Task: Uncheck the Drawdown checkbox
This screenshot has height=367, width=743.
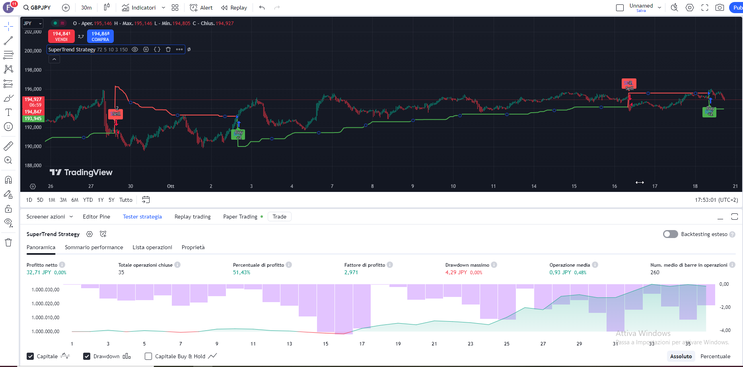Action: pos(87,356)
